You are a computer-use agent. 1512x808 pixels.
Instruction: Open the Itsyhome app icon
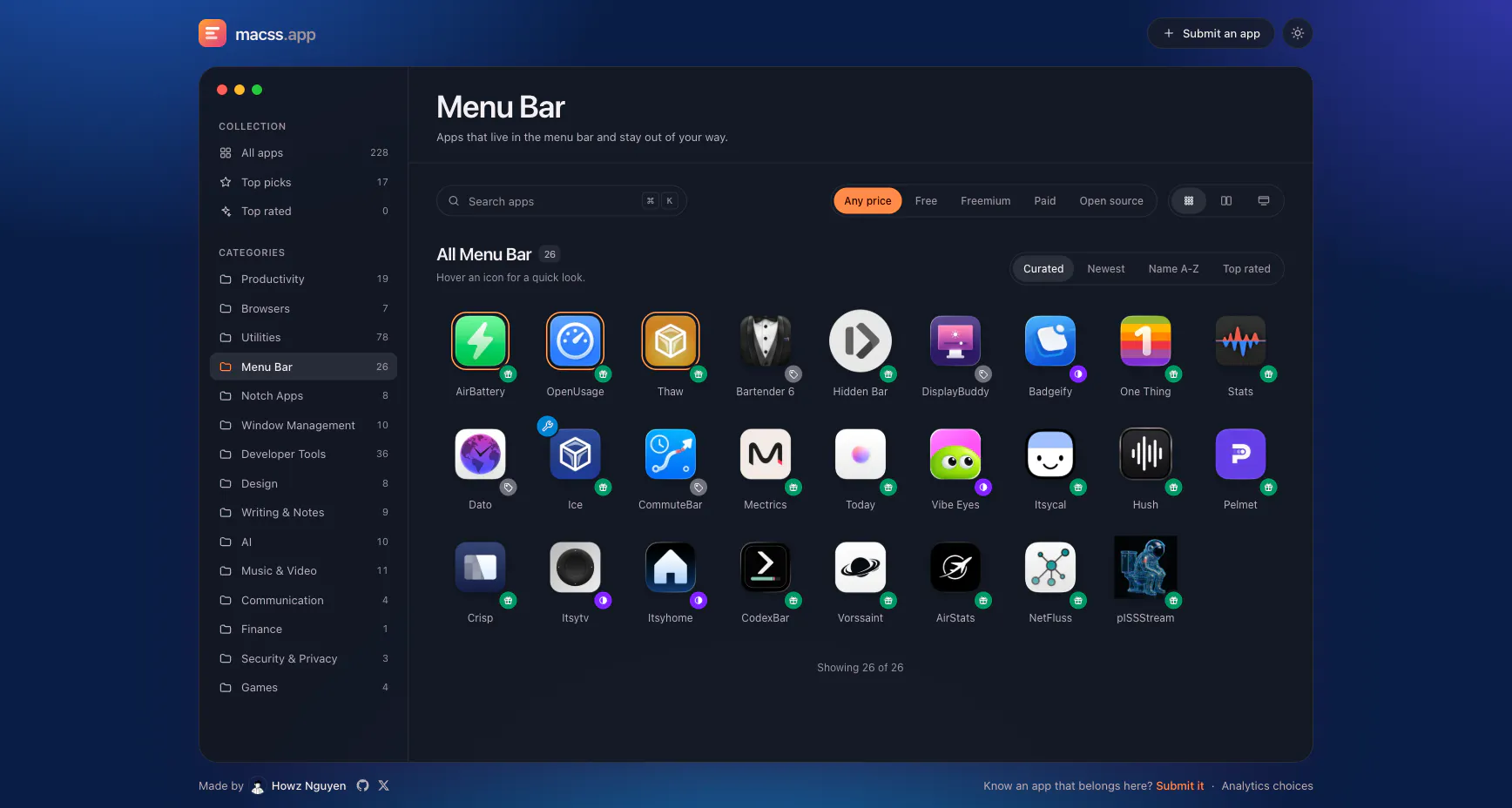pyautogui.click(x=670, y=567)
